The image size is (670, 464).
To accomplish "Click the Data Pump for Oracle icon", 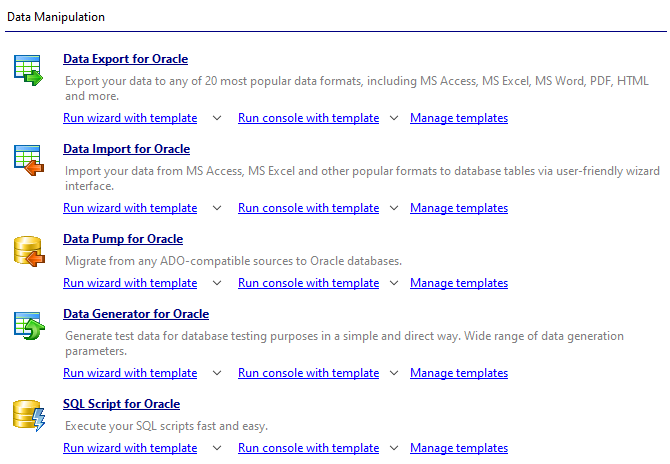I will click(29, 251).
